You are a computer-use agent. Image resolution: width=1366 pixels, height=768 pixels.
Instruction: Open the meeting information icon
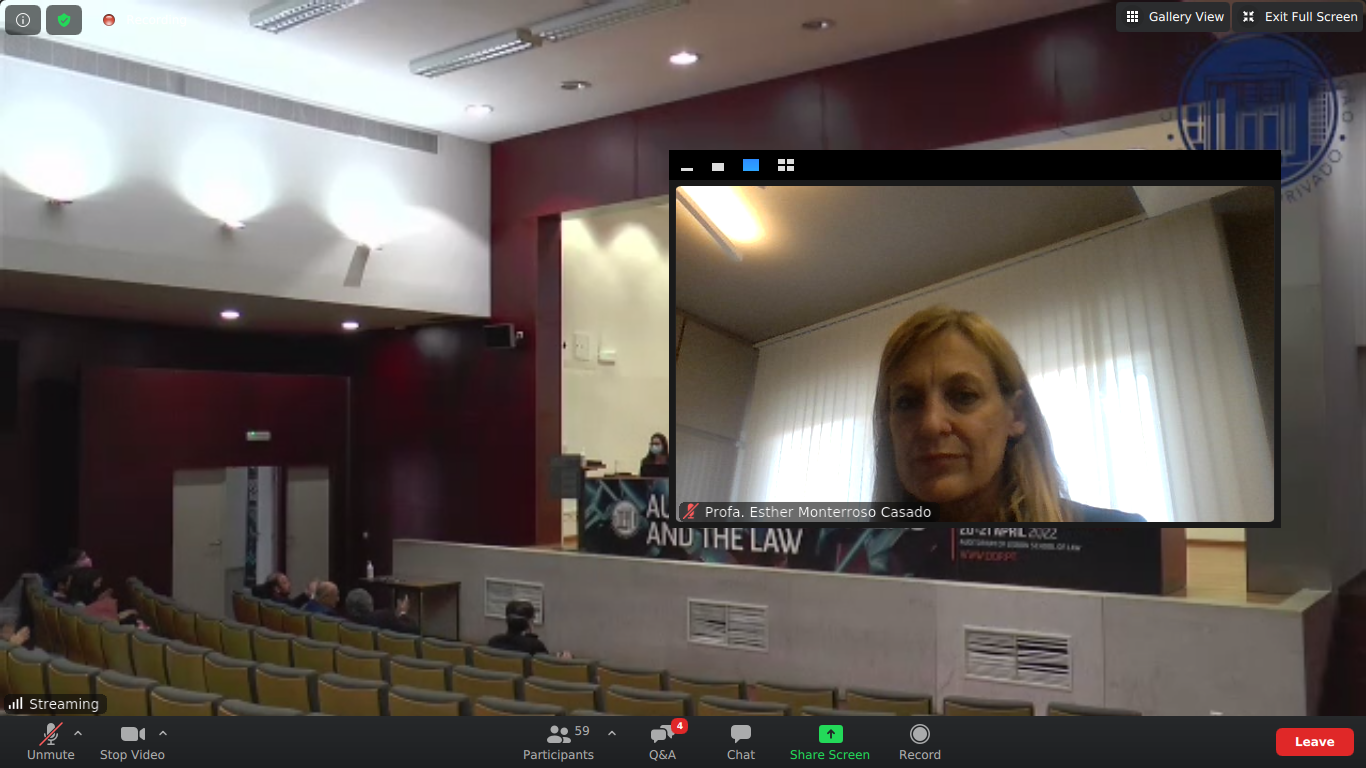[23, 20]
